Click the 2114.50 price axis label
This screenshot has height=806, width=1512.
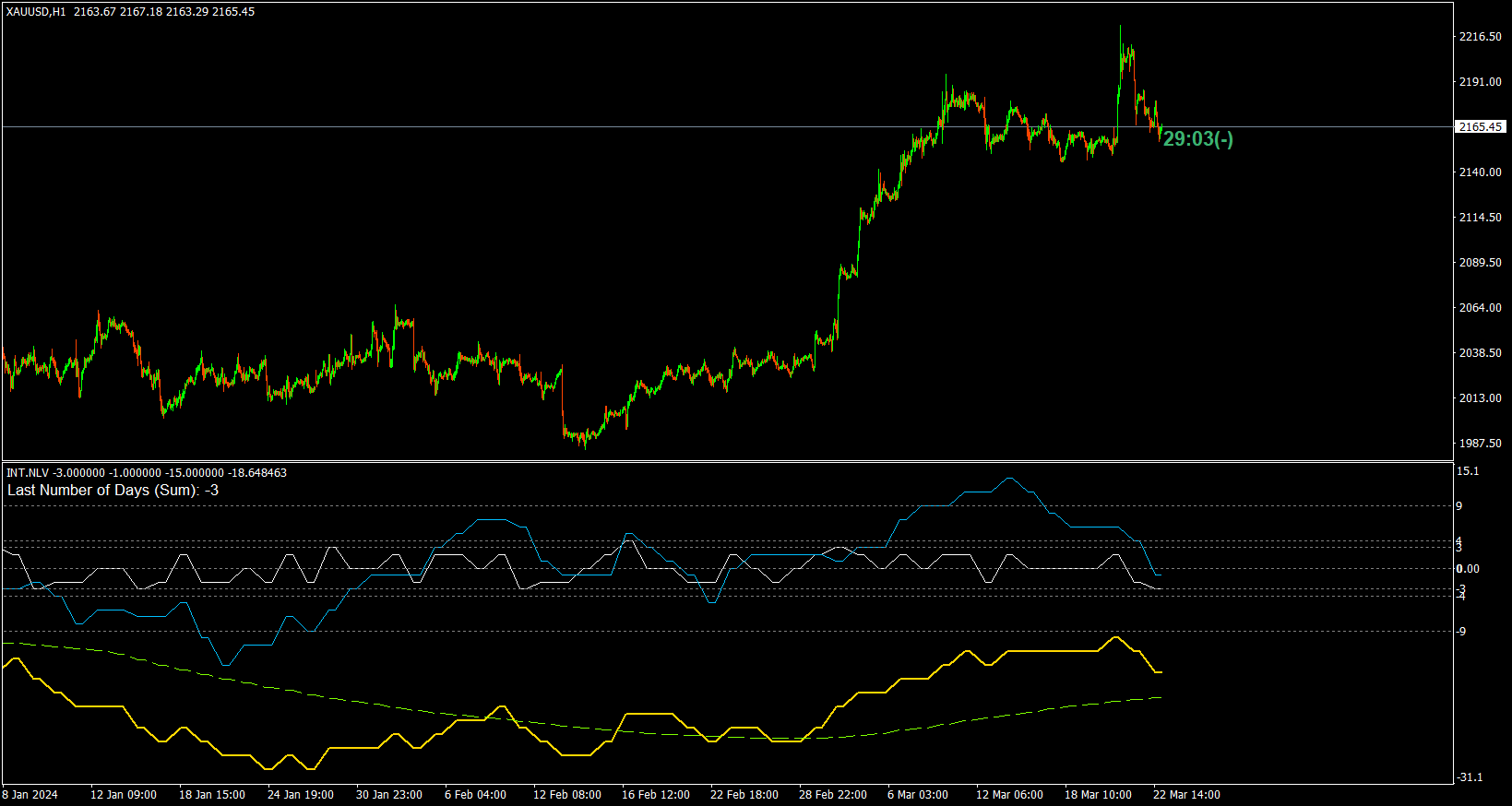[x=1480, y=218]
